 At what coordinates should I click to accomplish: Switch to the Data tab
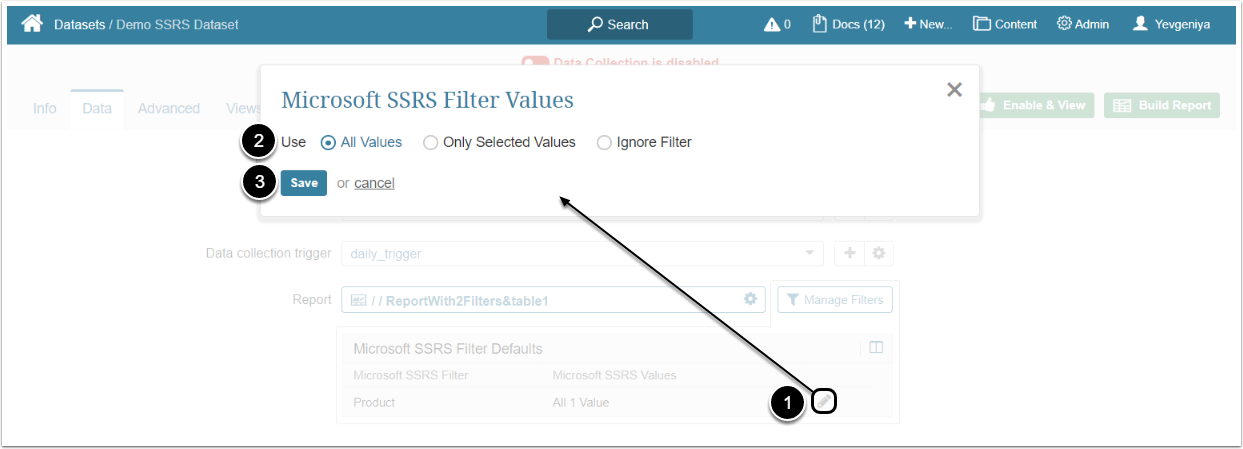click(x=97, y=108)
